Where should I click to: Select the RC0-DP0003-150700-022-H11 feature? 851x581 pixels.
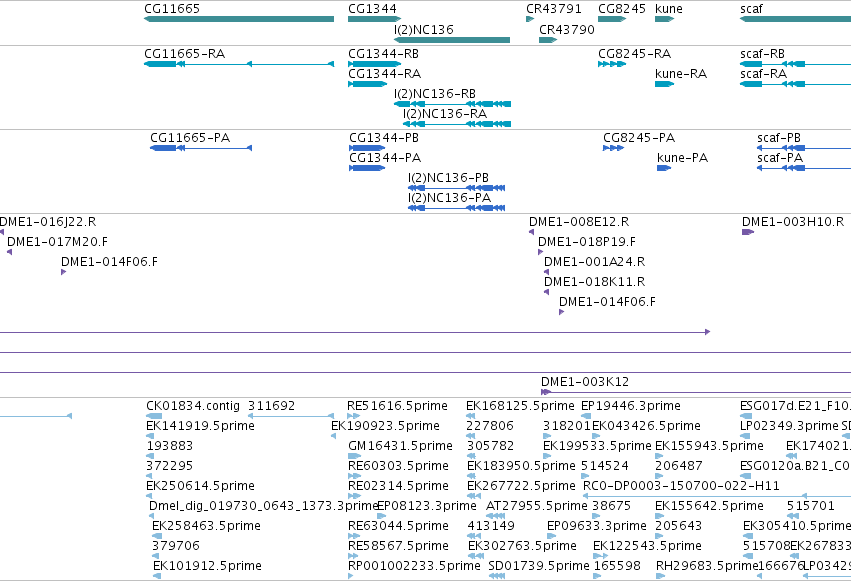click(716, 496)
